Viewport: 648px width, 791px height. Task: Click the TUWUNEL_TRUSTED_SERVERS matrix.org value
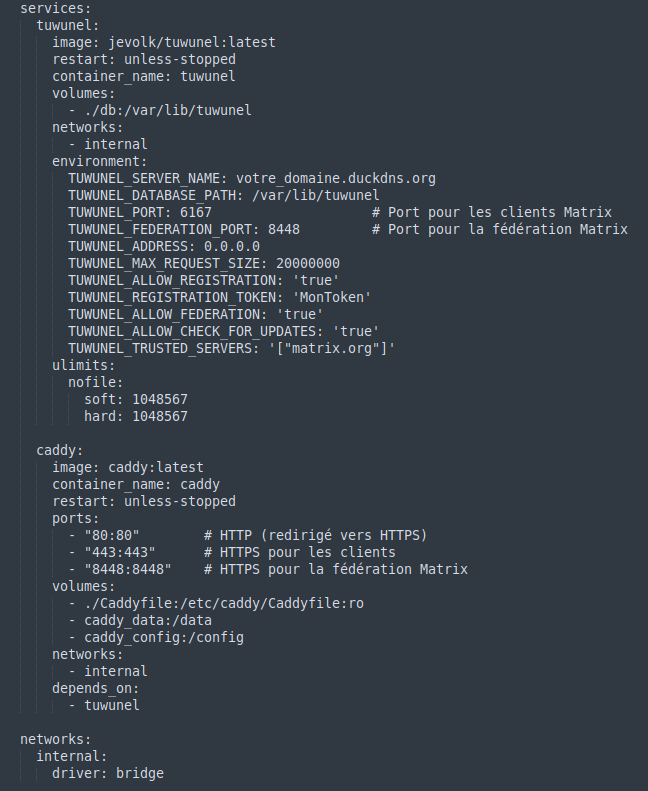tap(331, 349)
